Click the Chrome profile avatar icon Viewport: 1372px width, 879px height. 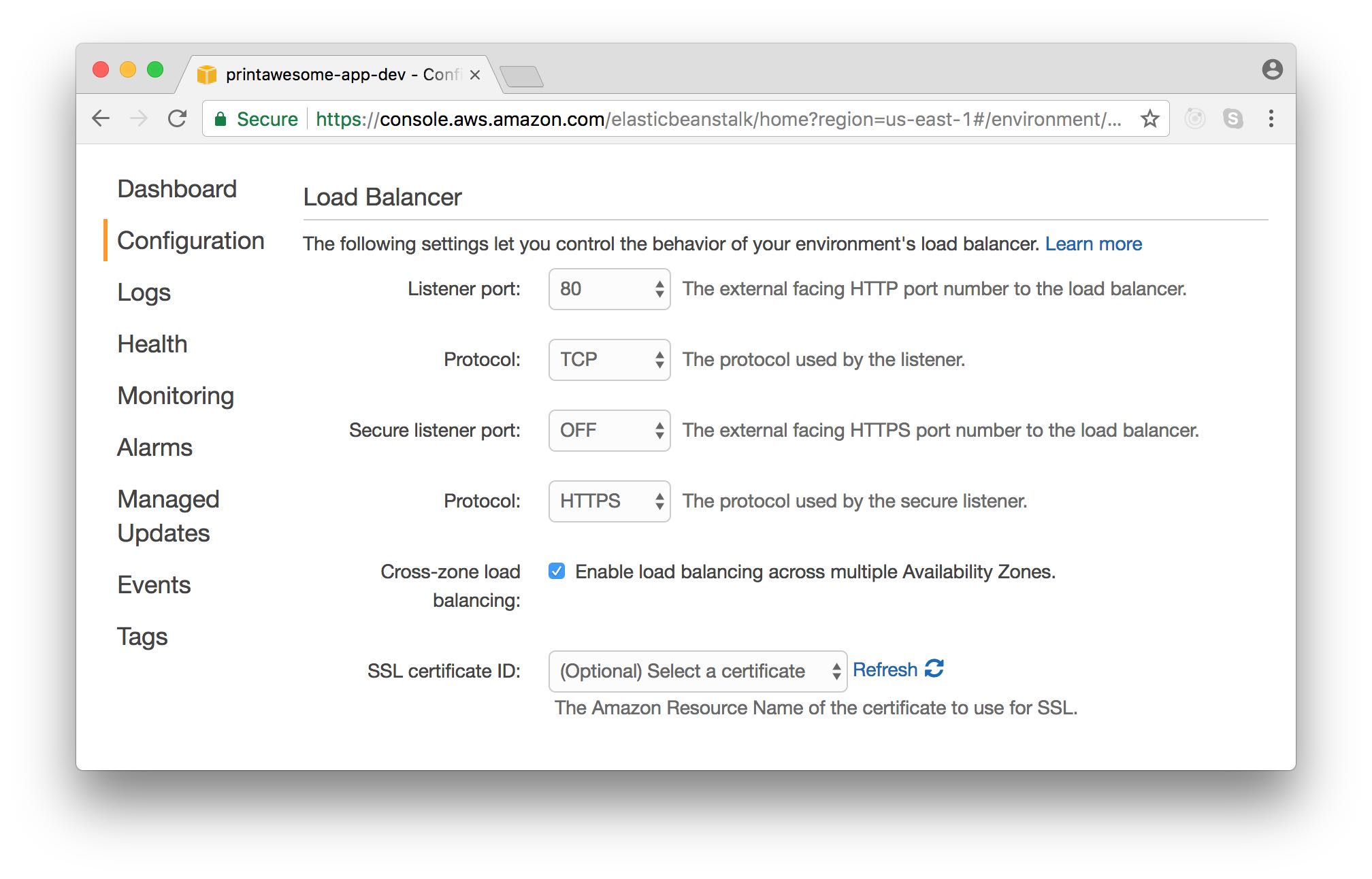coord(1272,69)
